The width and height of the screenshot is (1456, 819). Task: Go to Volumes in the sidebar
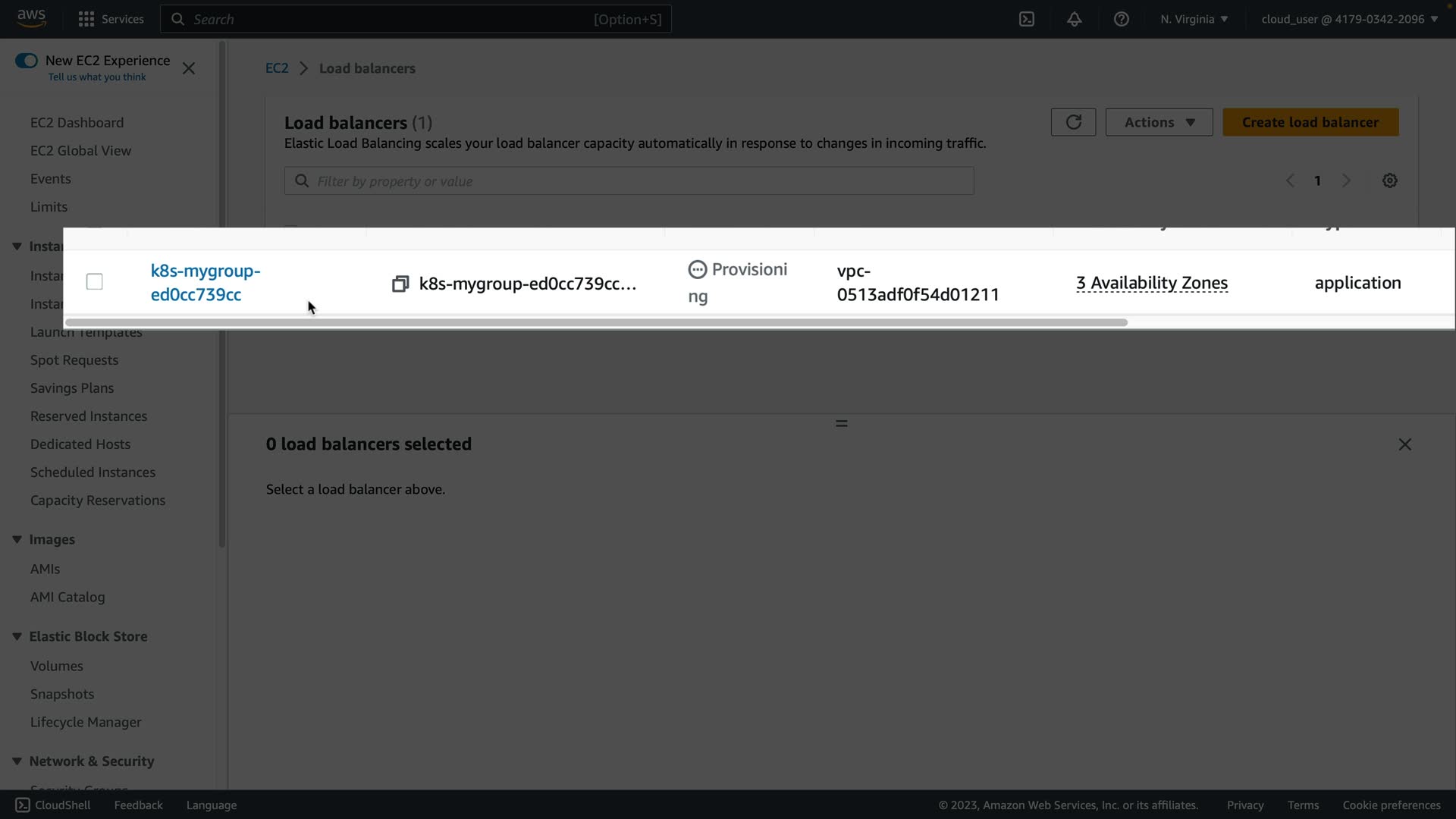point(57,666)
